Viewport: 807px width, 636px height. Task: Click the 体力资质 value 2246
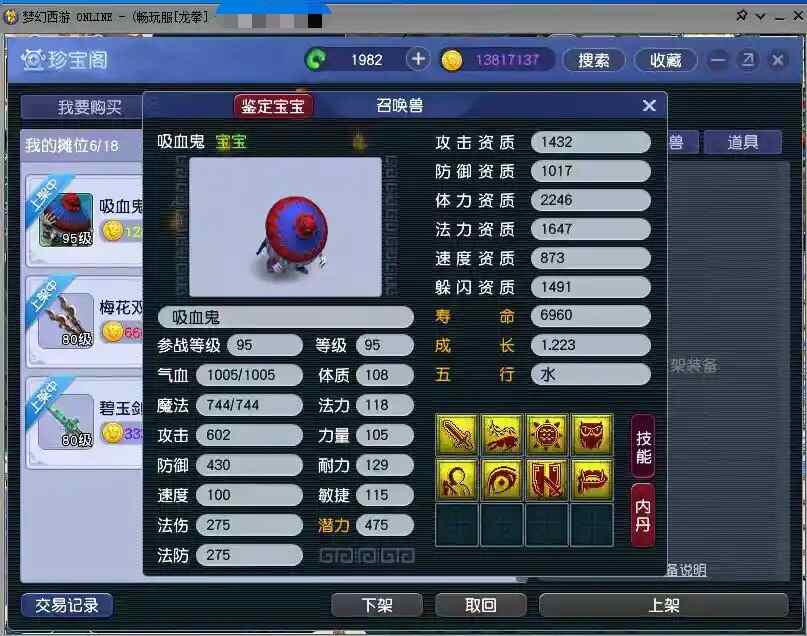(591, 200)
